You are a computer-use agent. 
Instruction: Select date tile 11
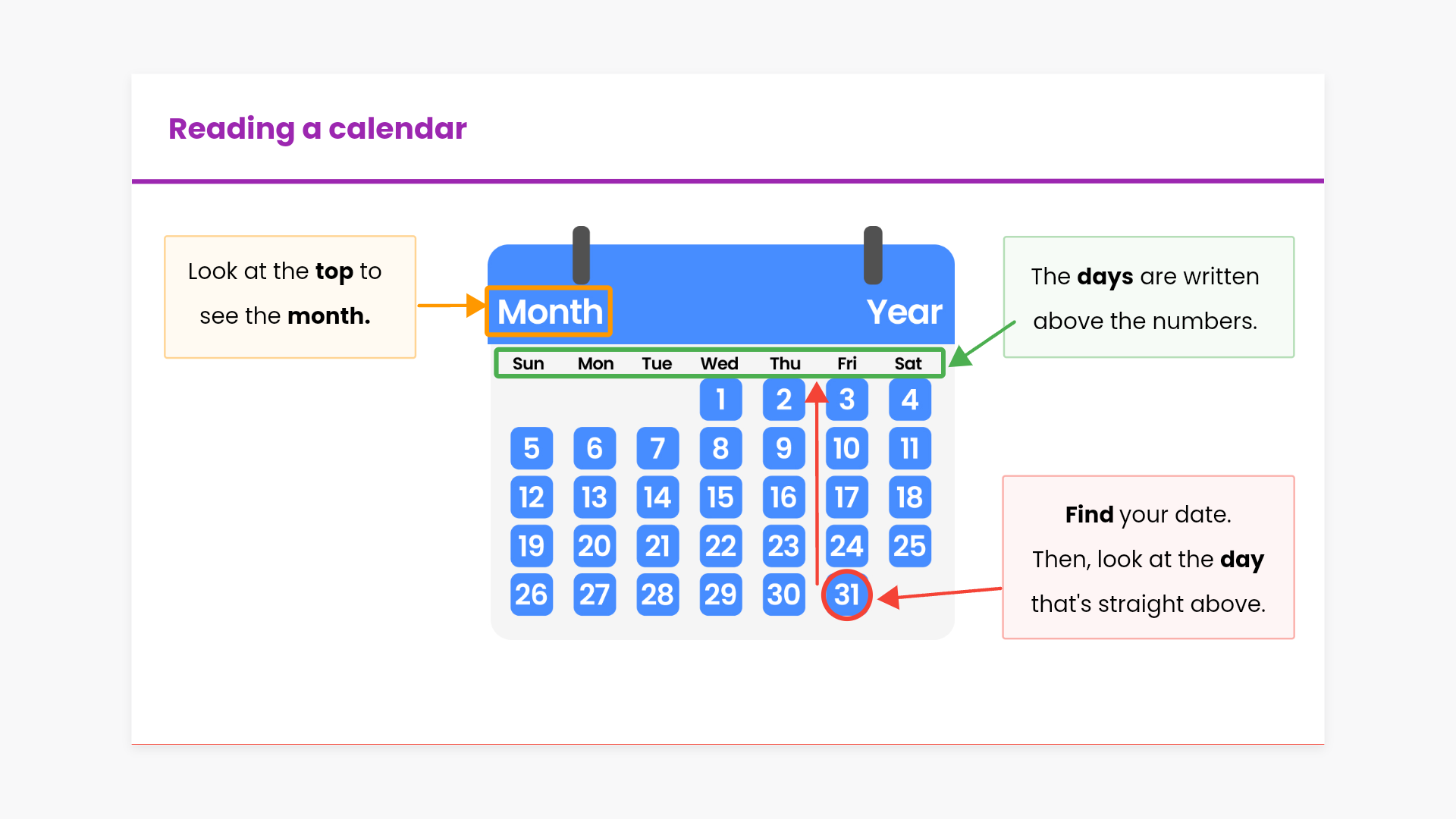pyautogui.click(x=909, y=448)
